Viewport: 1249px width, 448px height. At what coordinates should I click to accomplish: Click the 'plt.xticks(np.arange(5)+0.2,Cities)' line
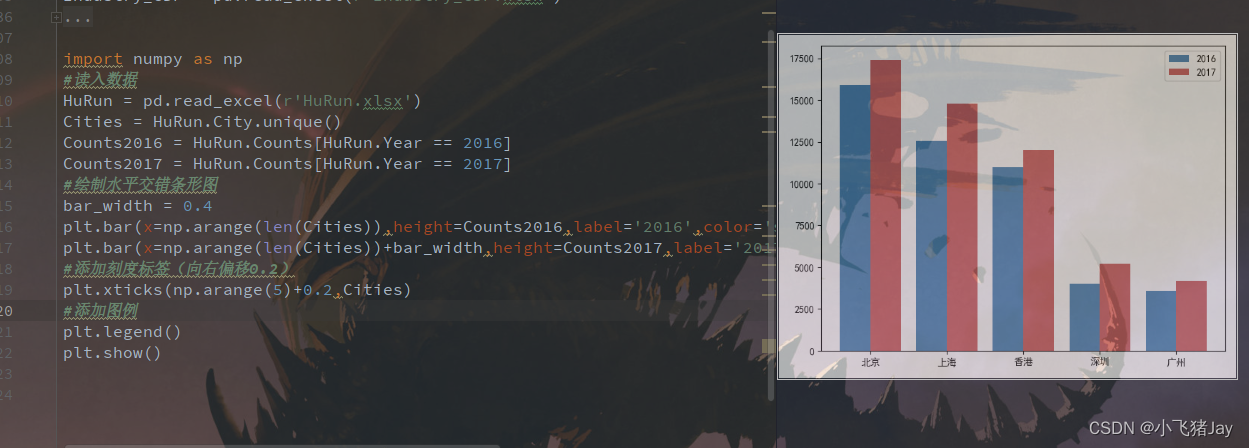(x=237, y=290)
